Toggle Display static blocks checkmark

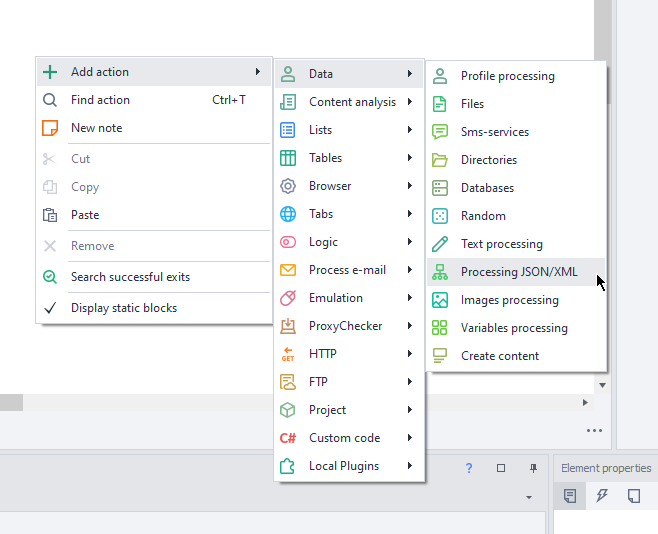click(x=50, y=308)
